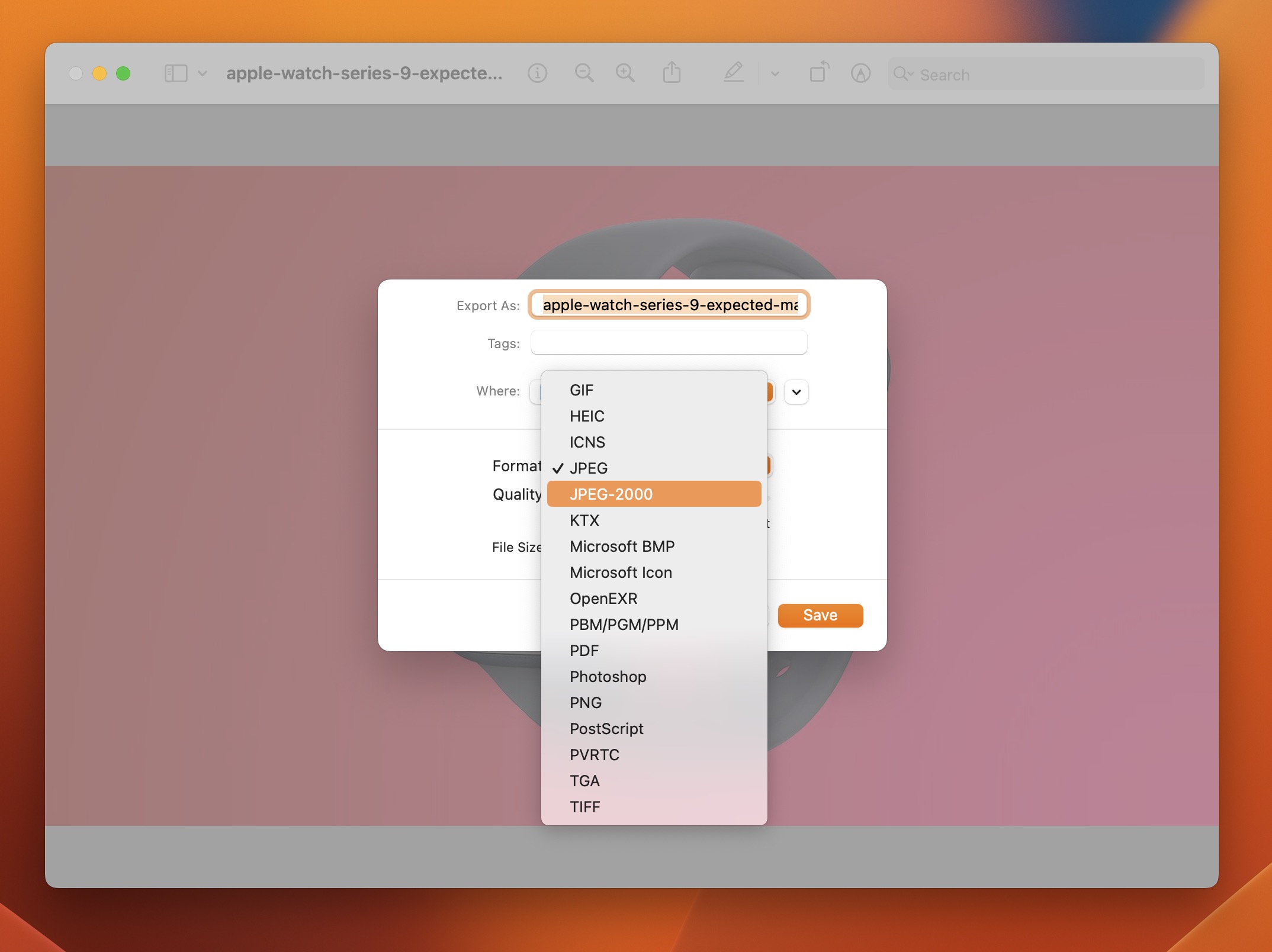Click the sidebar view icon
The width and height of the screenshot is (1272, 952).
[176, 73]
